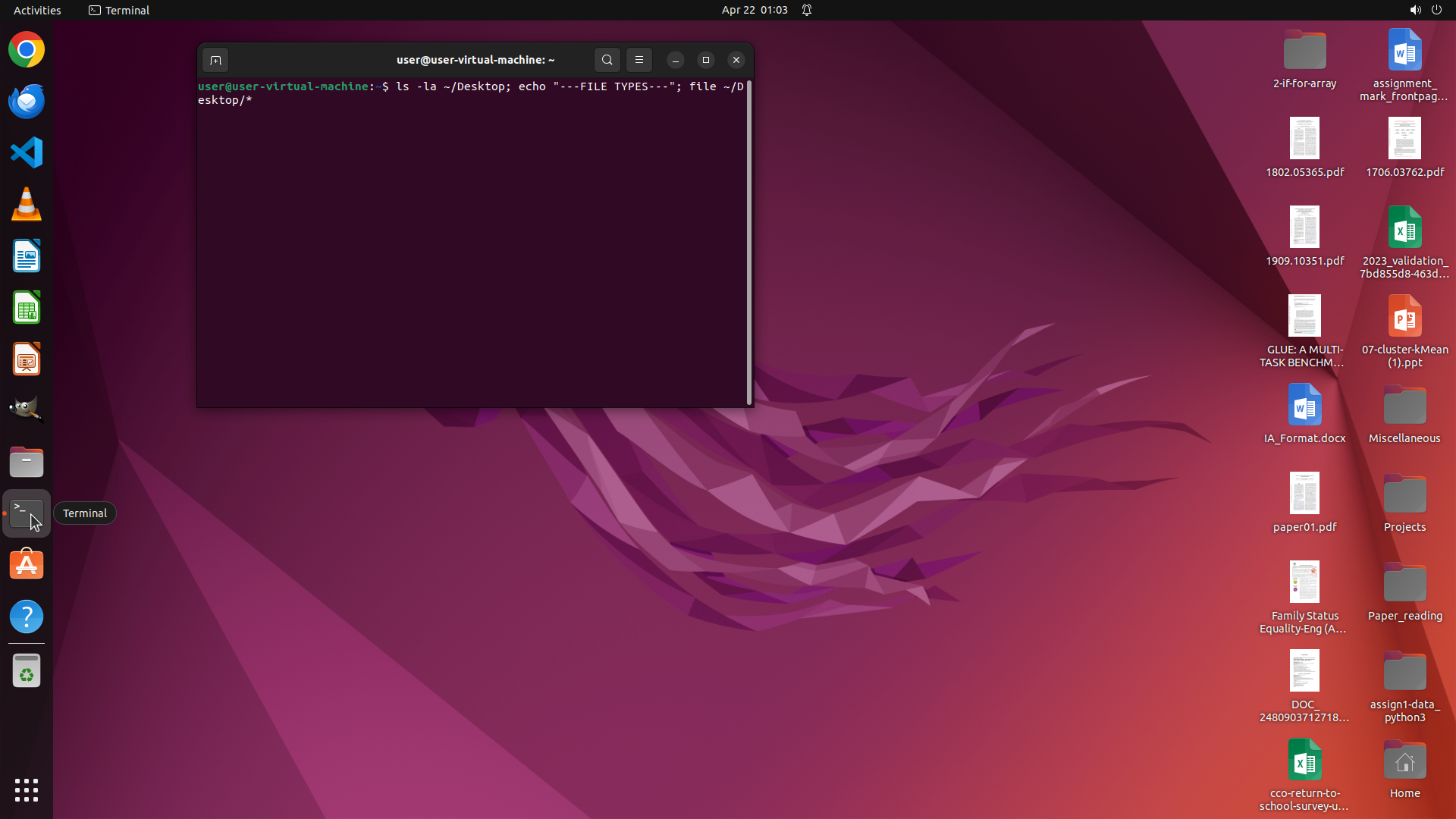Open the Trash from the dock

coord(27,670)
